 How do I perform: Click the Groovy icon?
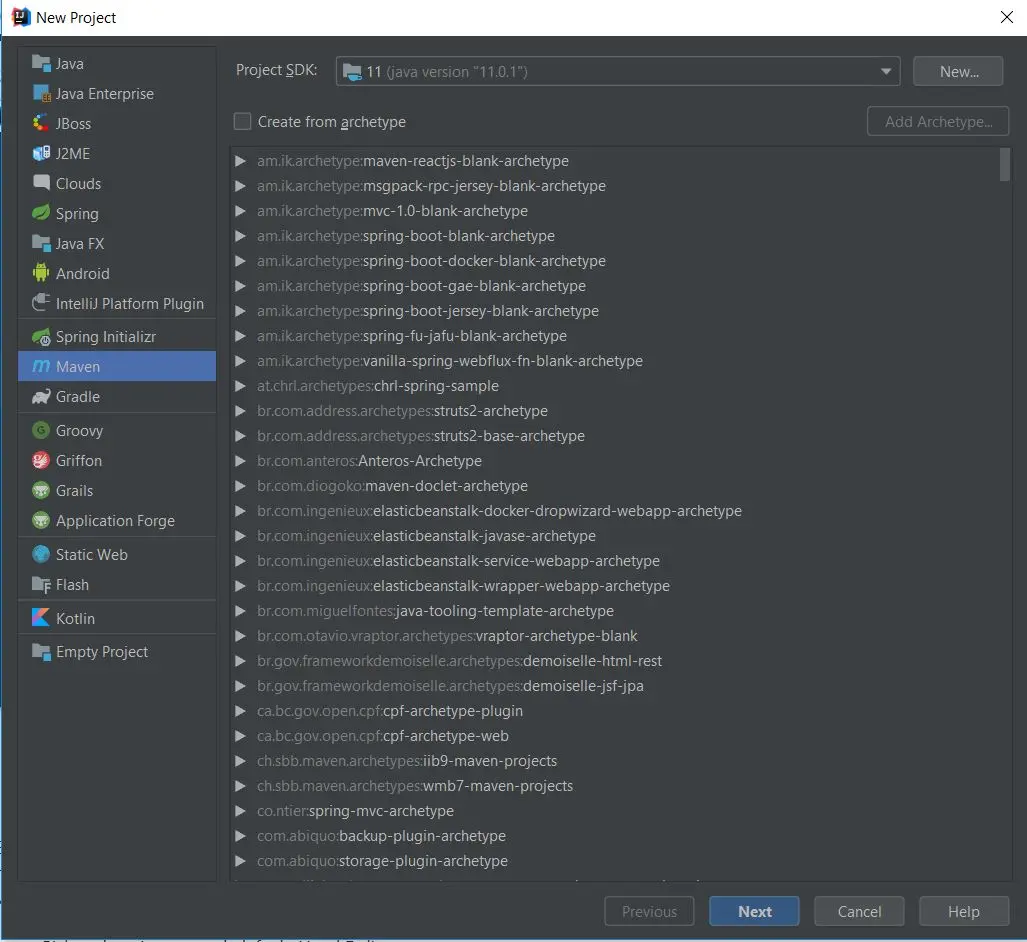point(41,430)
